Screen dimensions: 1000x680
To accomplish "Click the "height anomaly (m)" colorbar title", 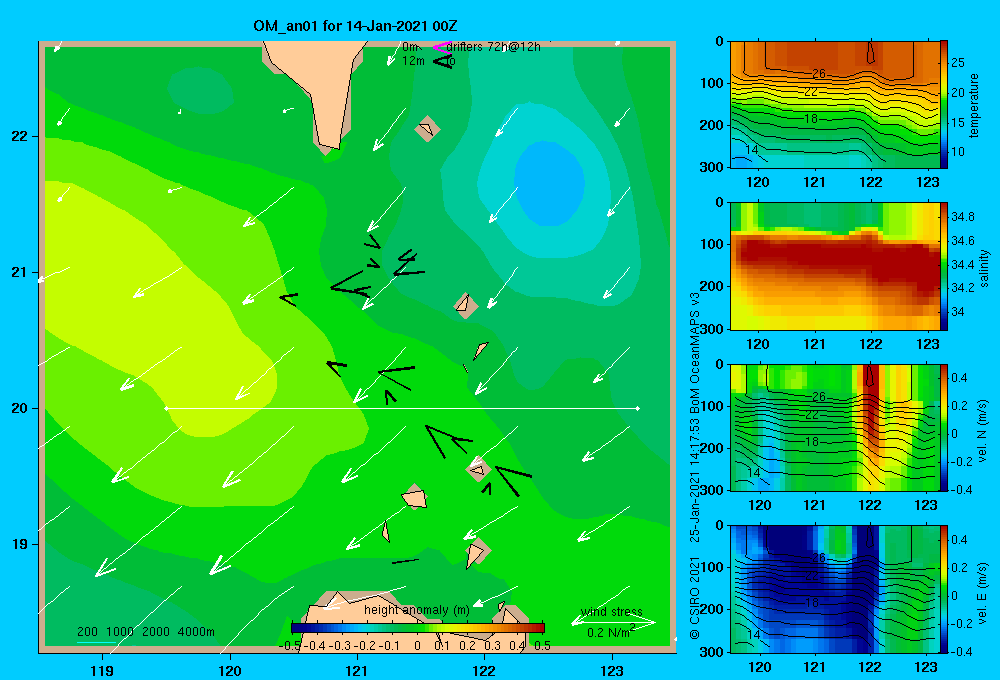I will point(417,610).
